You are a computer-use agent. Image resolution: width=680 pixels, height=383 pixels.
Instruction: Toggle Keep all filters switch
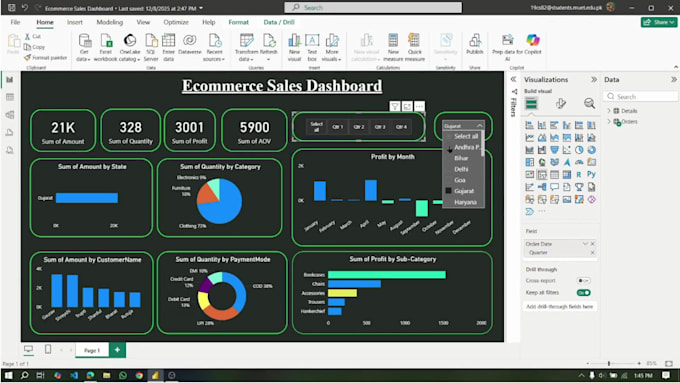[x=583, y=293]
